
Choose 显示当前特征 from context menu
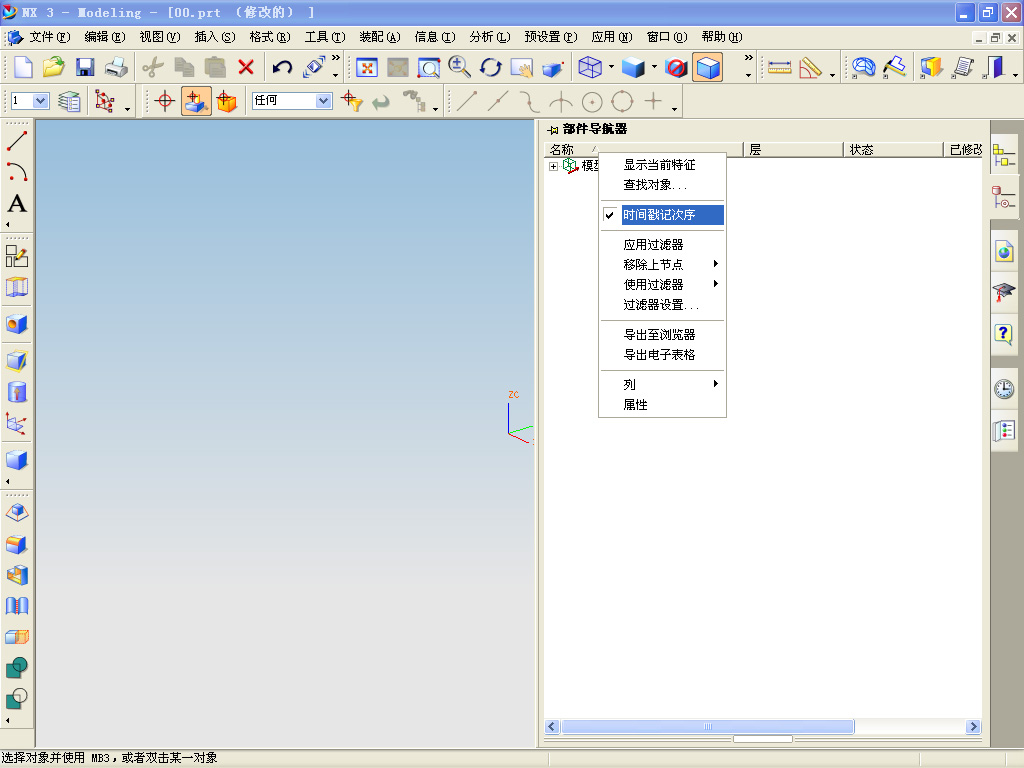coord(662,165)
